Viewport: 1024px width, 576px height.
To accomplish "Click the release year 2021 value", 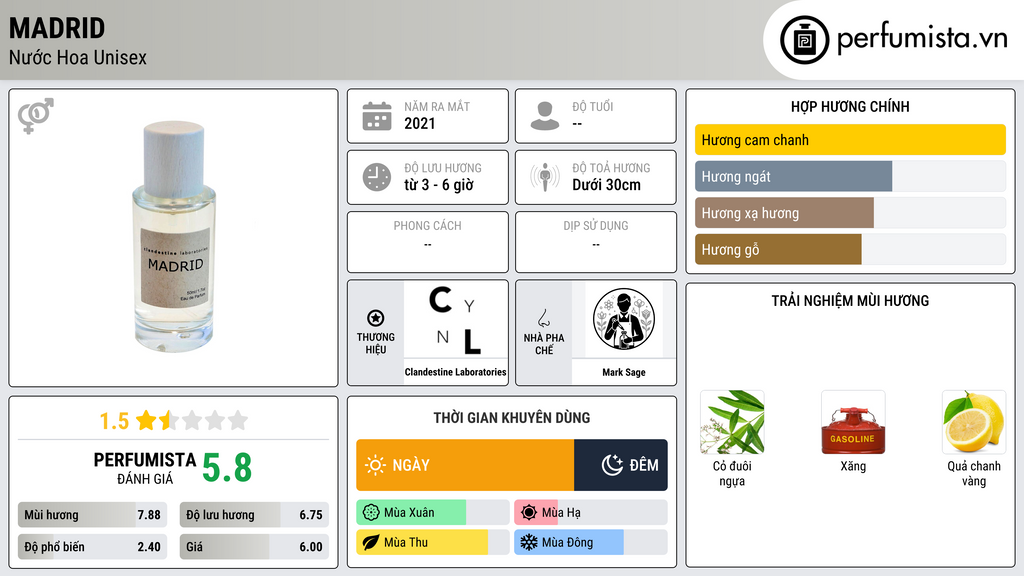I will tap(419, 123).
